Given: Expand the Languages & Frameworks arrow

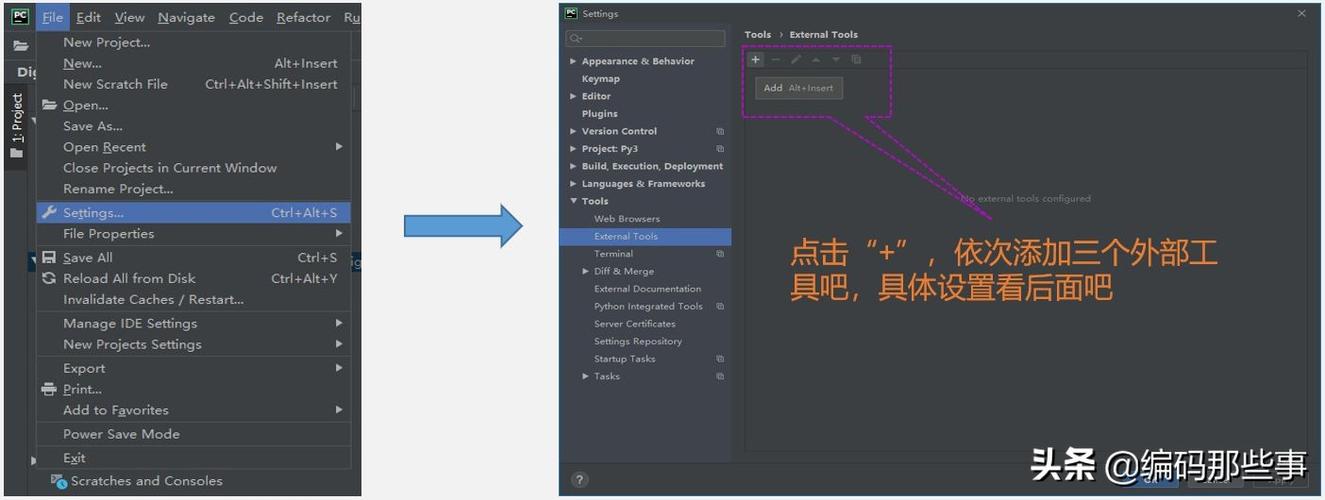Looking at the screenshot, I should 573,184.
